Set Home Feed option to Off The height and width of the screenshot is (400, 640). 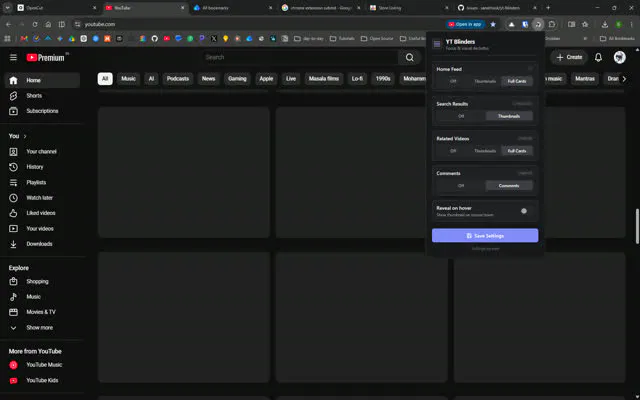point(453,81)
